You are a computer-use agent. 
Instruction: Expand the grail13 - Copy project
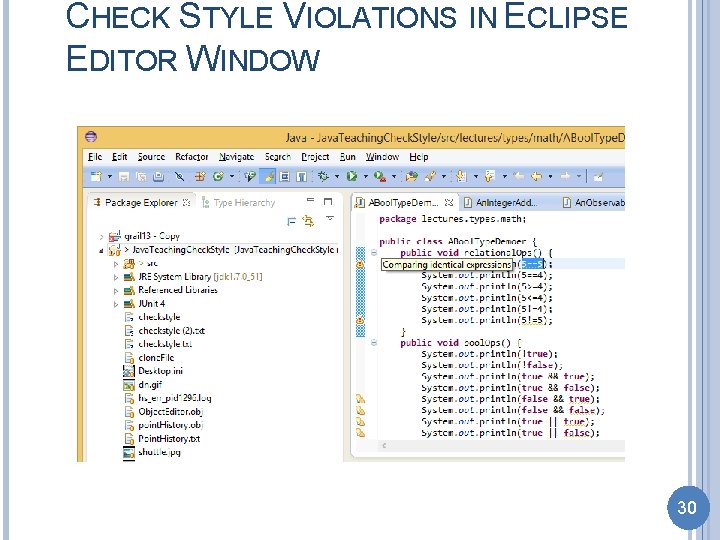coord(101,237)
